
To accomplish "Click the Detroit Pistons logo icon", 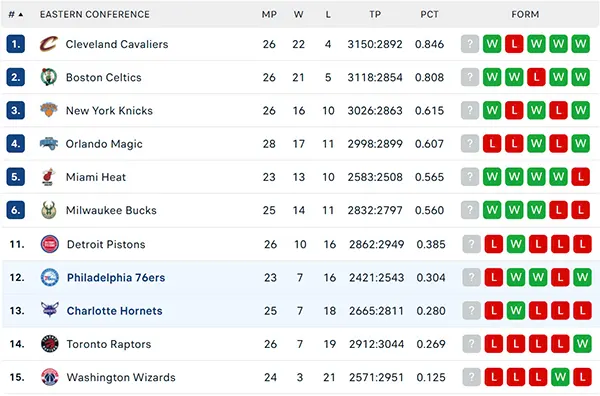I will coord(50,244).
